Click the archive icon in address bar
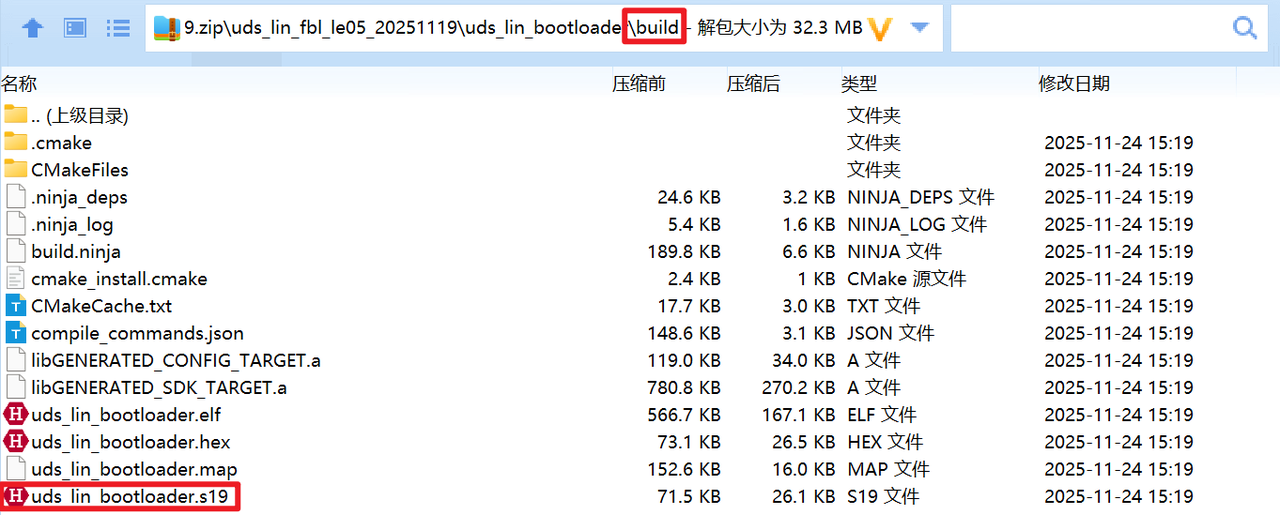 coord(166,28)
